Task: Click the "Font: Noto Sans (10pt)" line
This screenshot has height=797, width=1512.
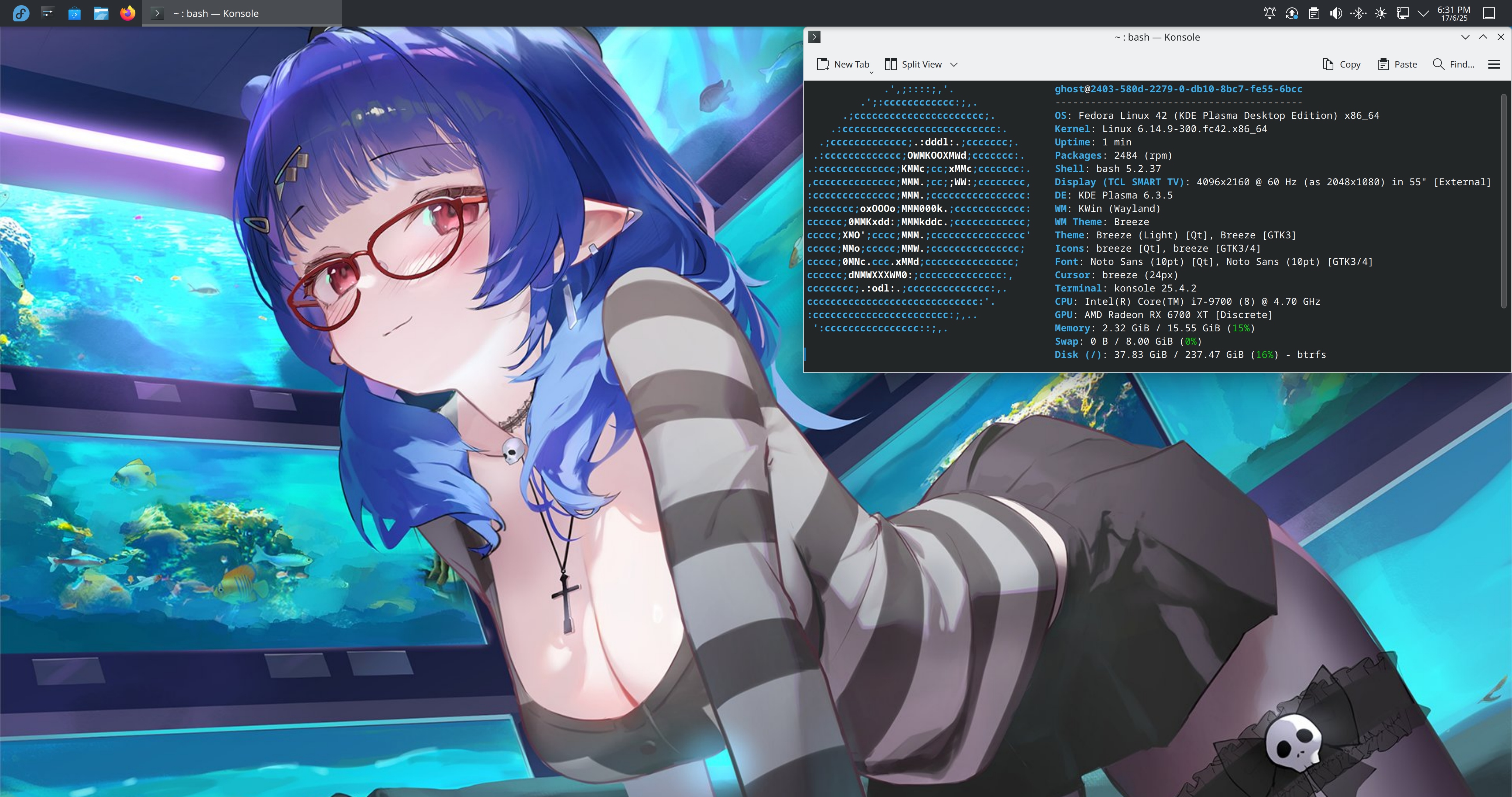Action: point(1214,262)
